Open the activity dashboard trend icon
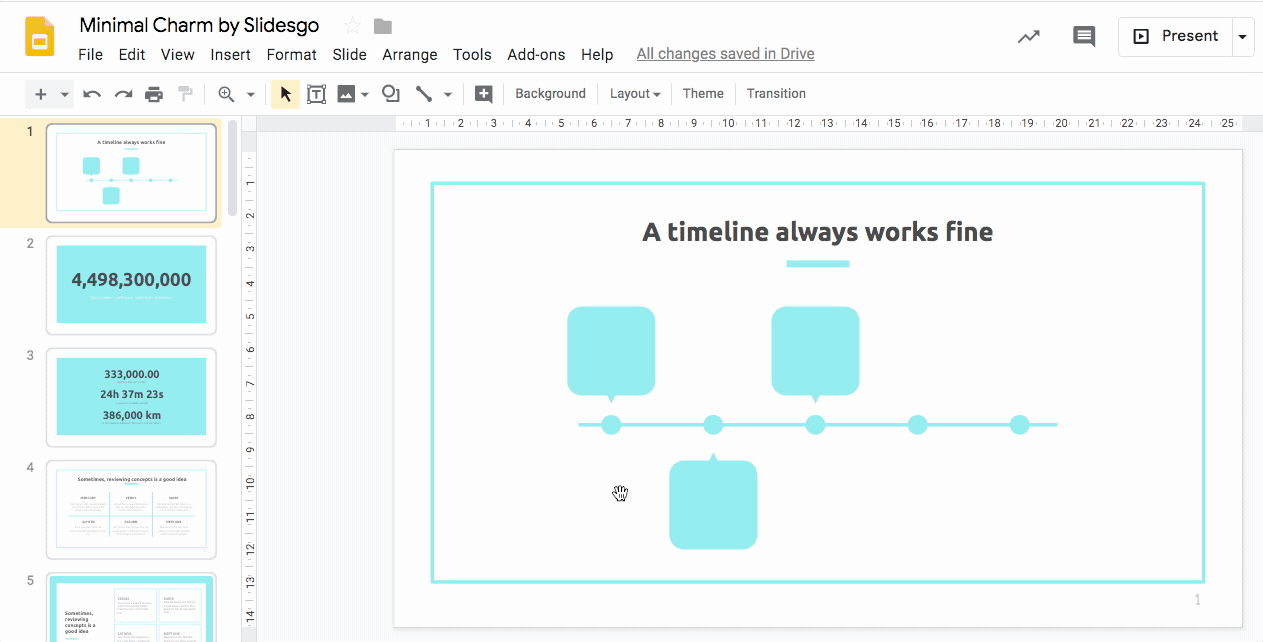This screenshot has height=642, width=1263. [1028, 37]
